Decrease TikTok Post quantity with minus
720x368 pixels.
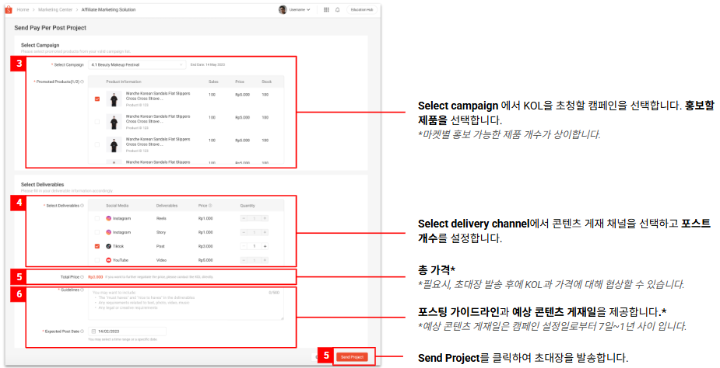pyautogui.click(x=244, y=246)
